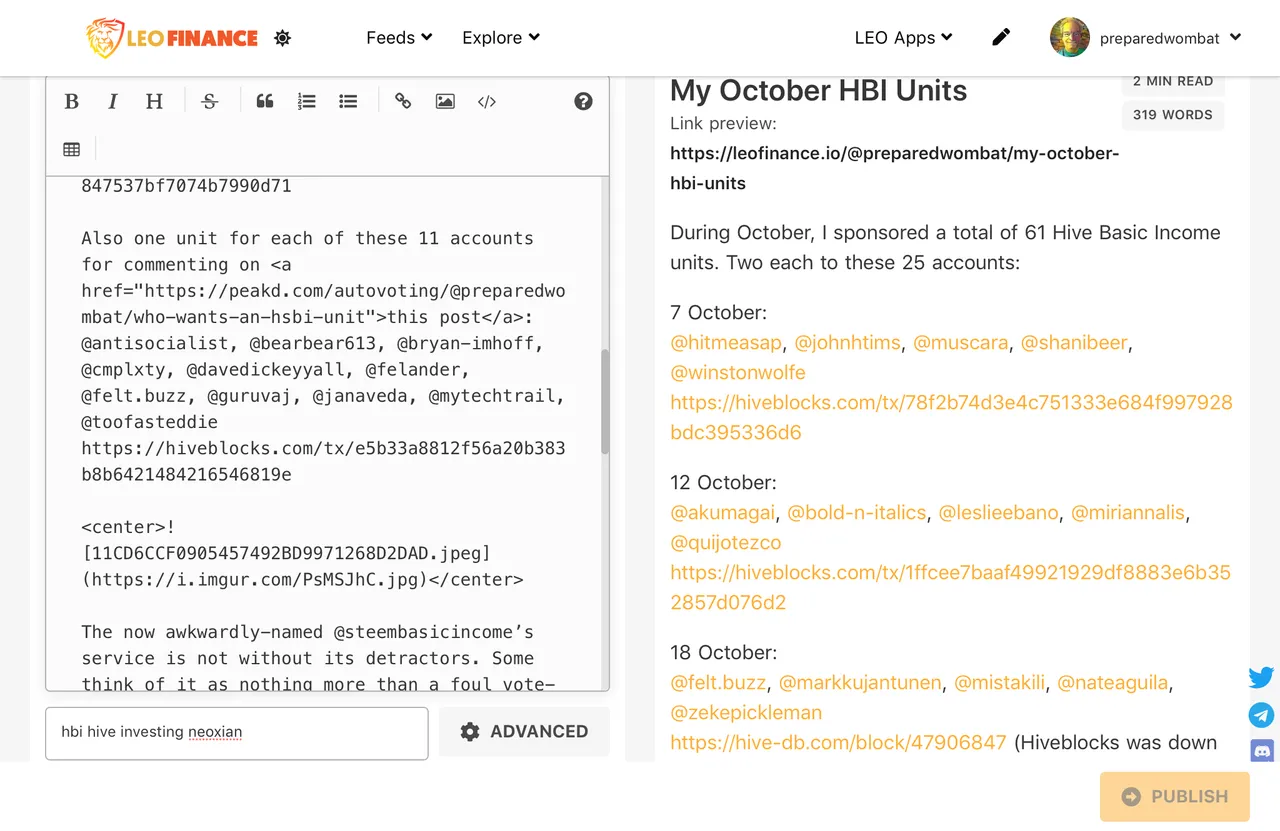Screen dimensions: 1280x831
Task: Apply italic formatting in editor toolbar
Action: pos(113,101)
